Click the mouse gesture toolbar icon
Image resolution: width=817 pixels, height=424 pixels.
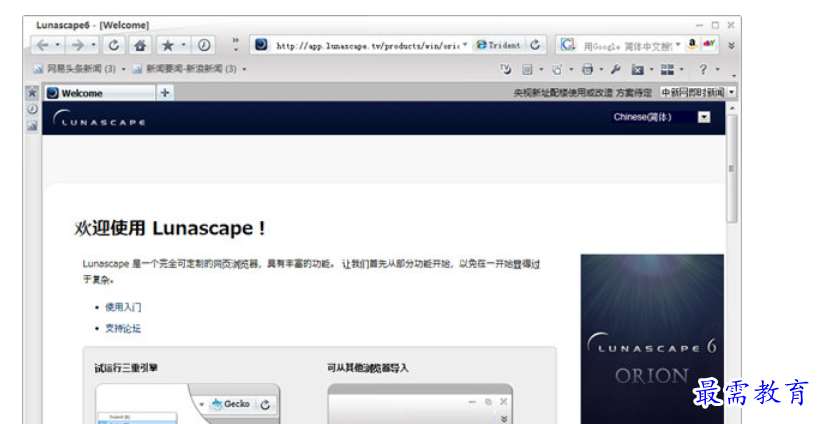coord(505,69)
